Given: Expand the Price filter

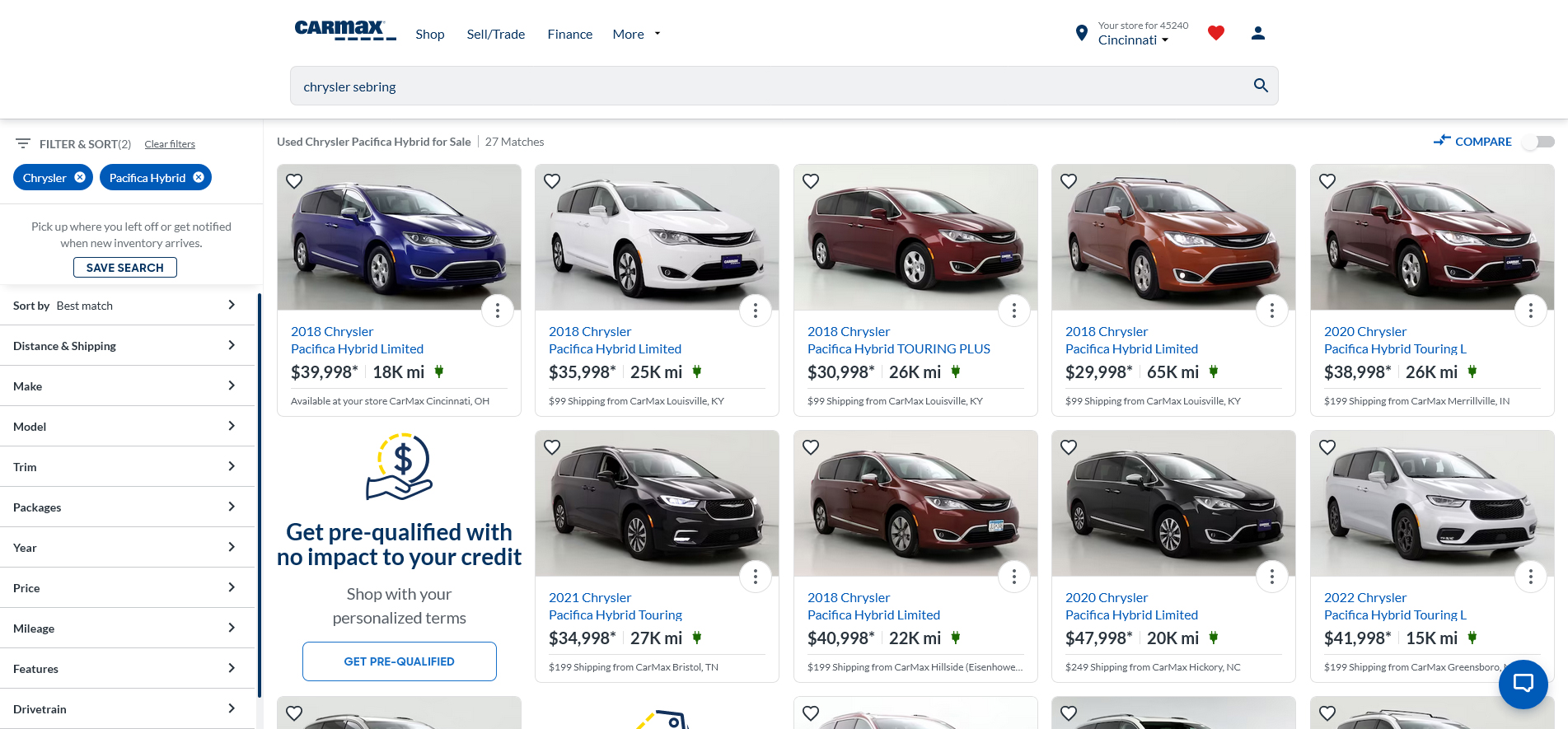Looking at the screenshot, I should (125, 588).
